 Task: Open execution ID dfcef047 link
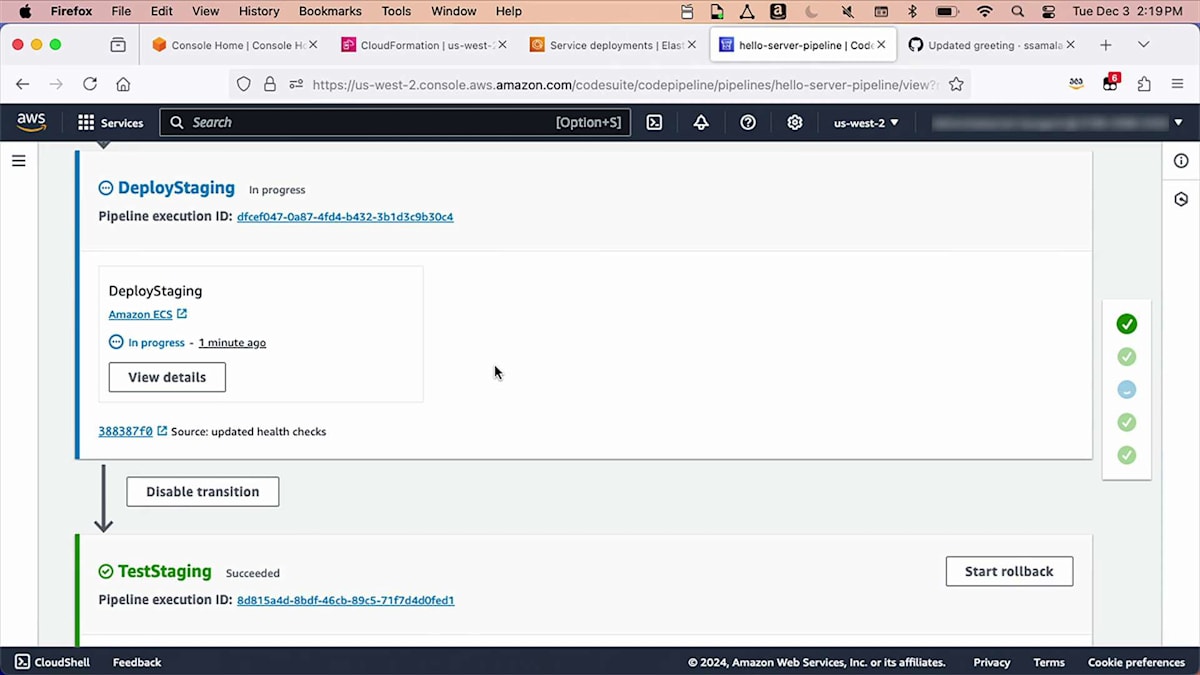tap(345, 217)
